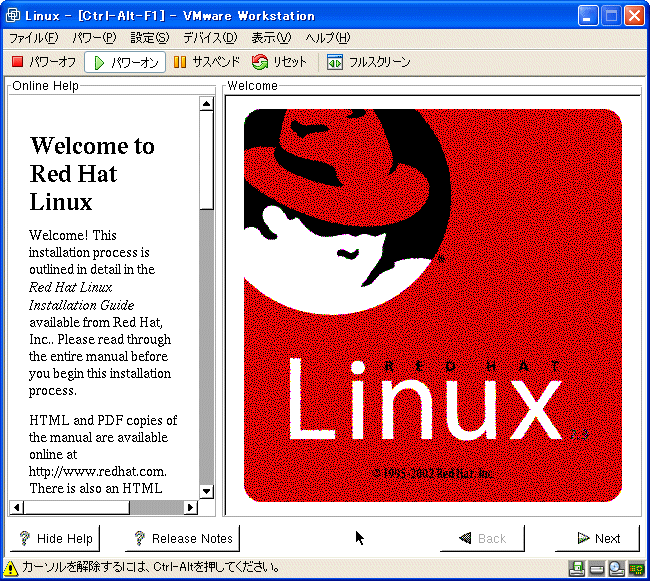Click the VMware icon in title bar
Screen dimensions: 650x581
pos(12,15)
